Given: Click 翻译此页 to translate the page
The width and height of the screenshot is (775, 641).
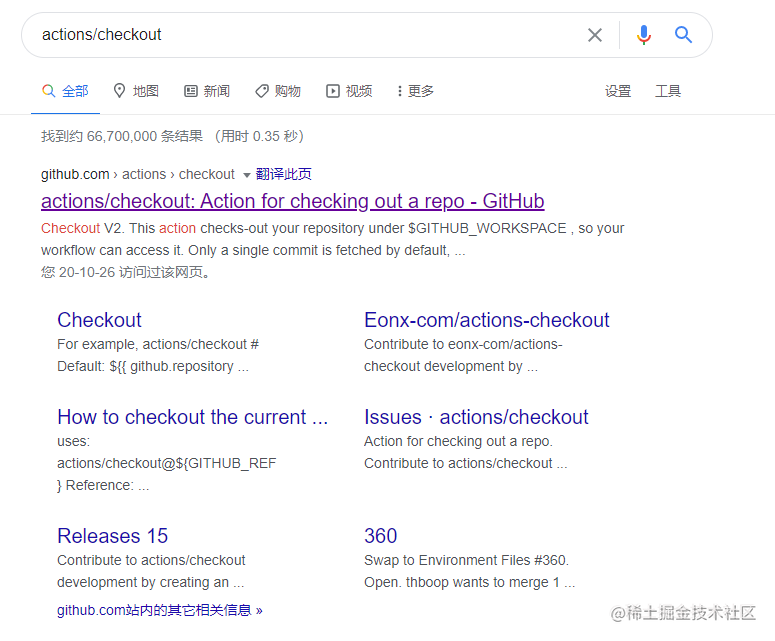Looking at the screenshot, I should (283, 174).
